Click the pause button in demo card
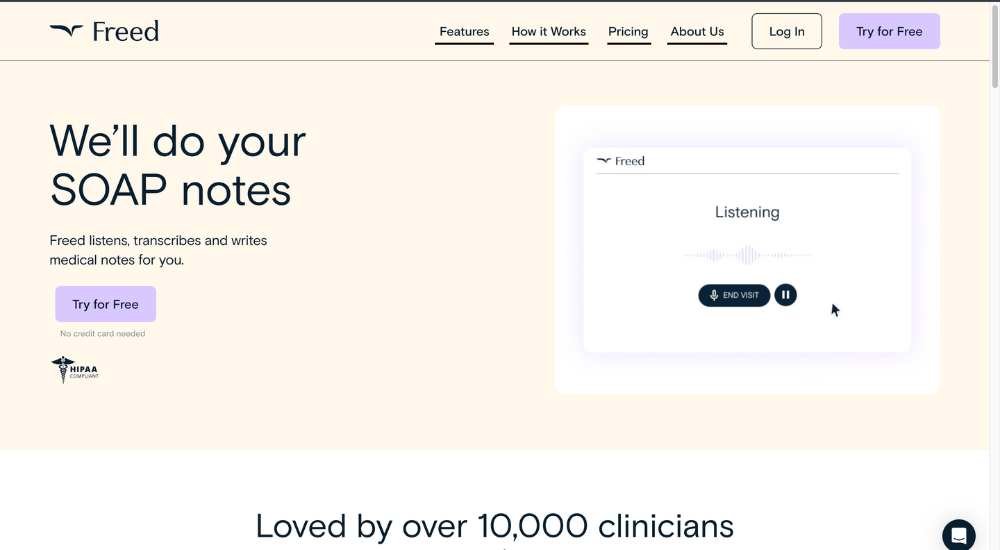The image size is (1000, 550). tap(785, 295)
